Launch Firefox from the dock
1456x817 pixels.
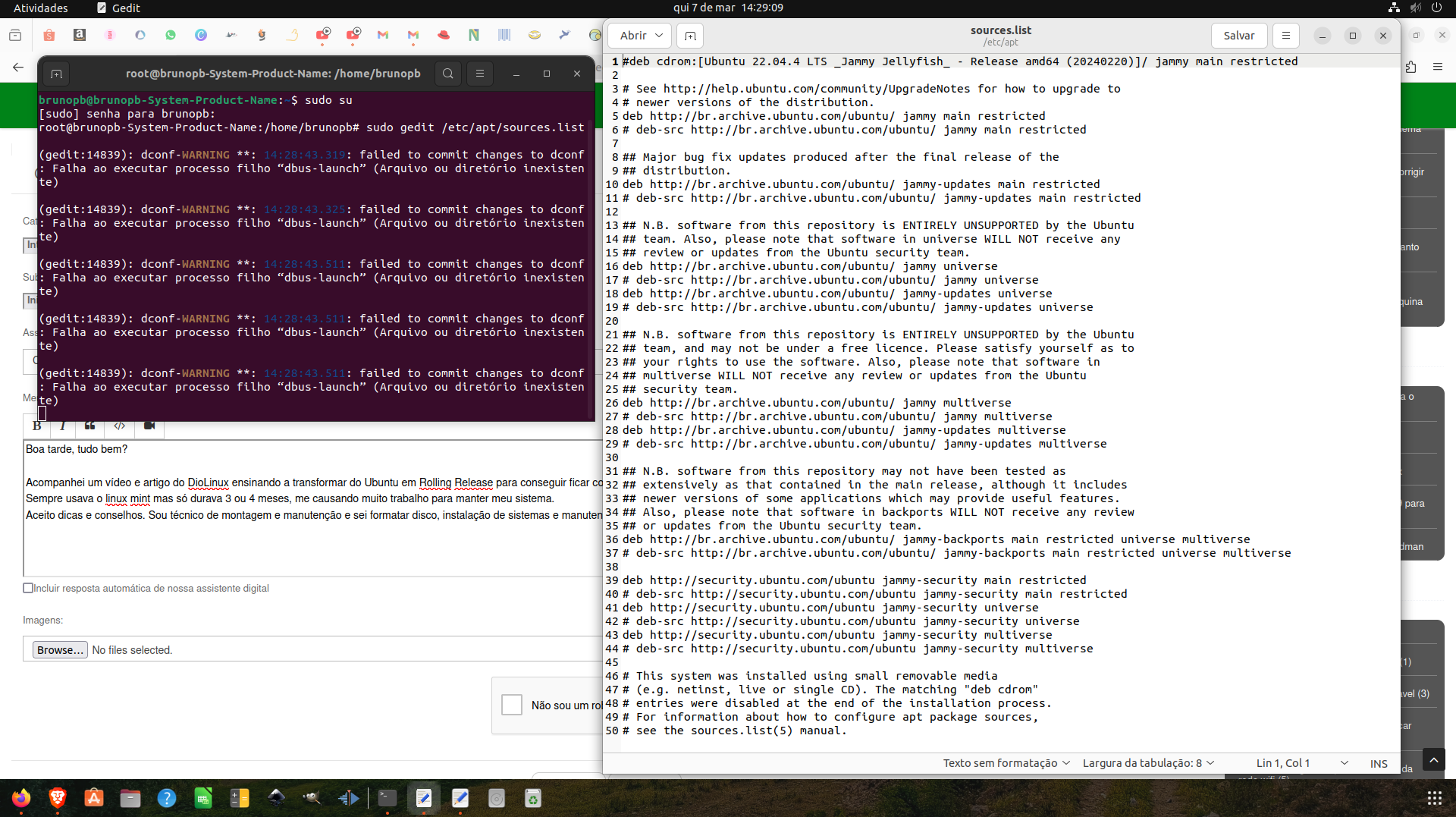[x=21, y=798]
